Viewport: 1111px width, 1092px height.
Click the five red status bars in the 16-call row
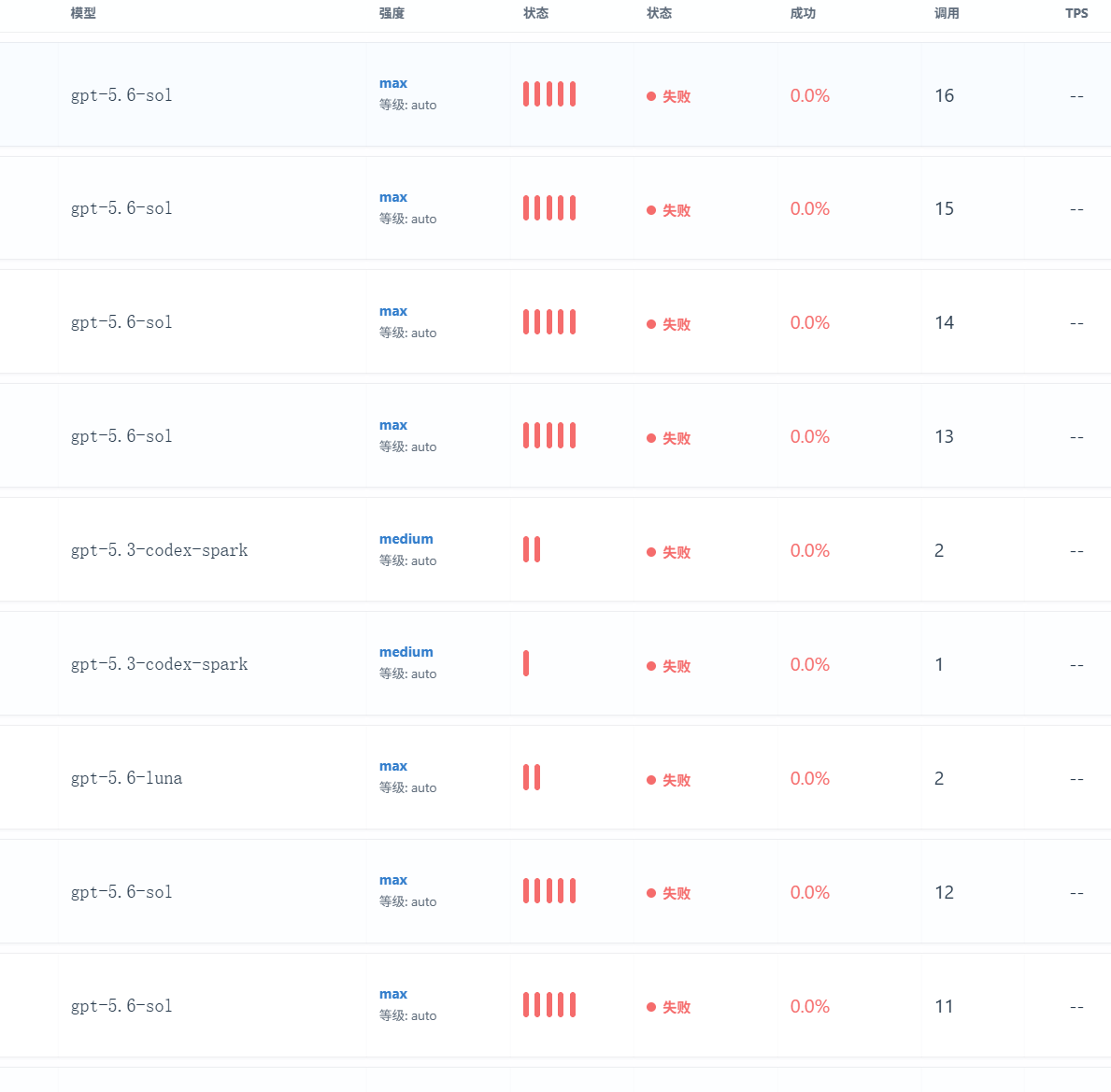tap(549, 94)
